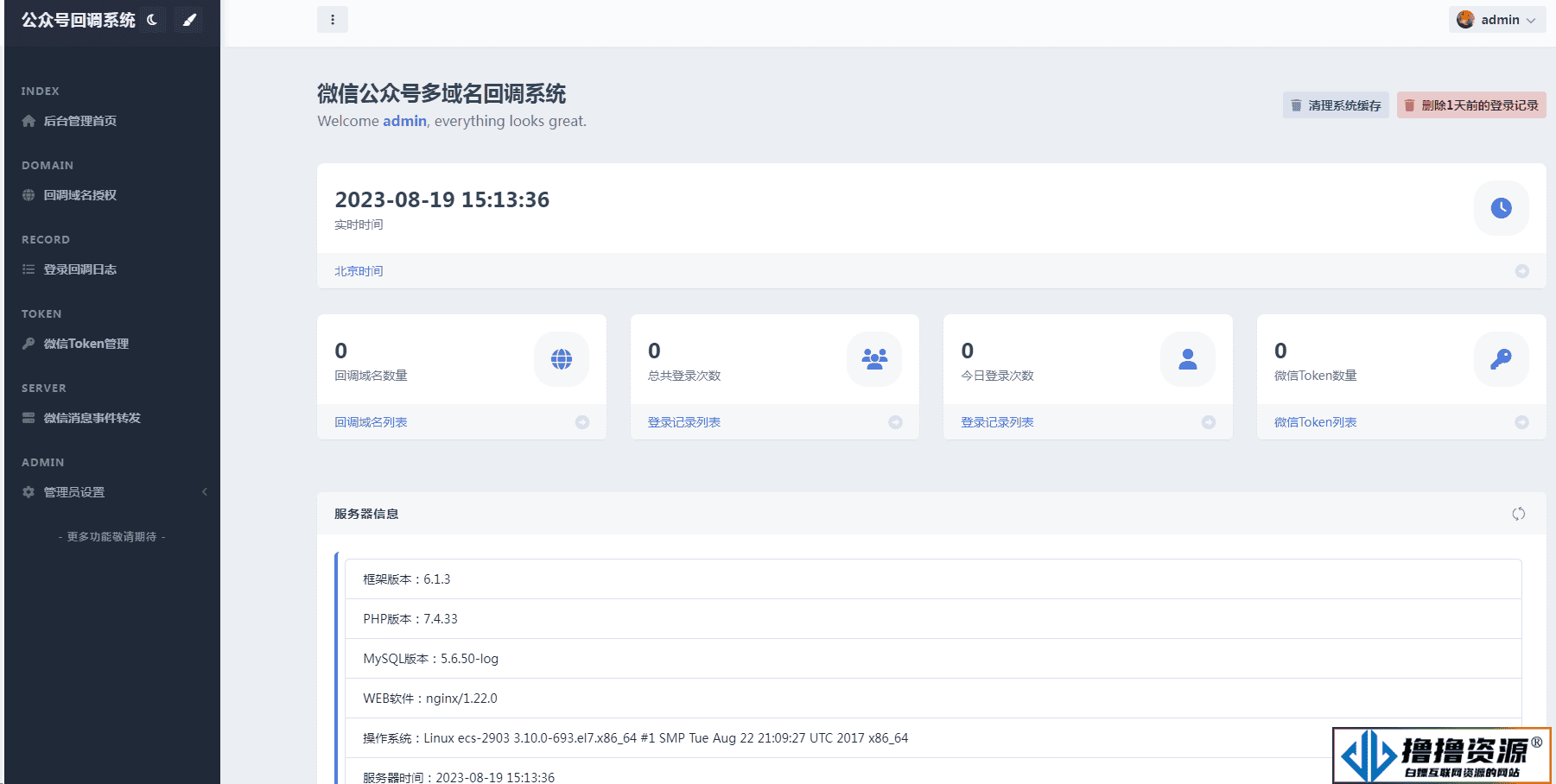Click the 公众号回调系统 logo title
Screen dimensions: 1556x784
pyautogui.click(x=79, y=20)
